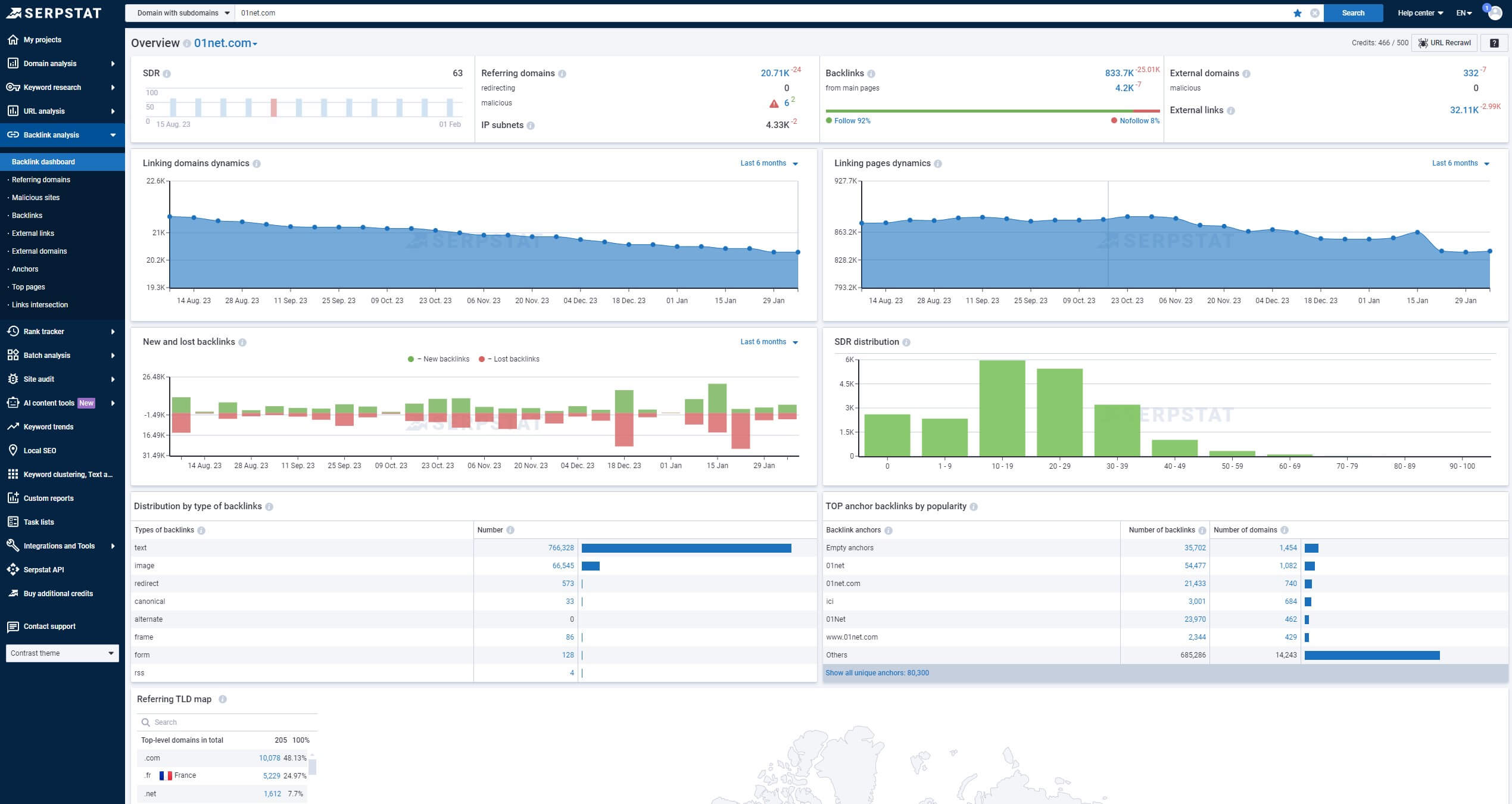Click info icon next to External domains
The height and width of the screenshot is (804, 1512).
click(1246, 74)
